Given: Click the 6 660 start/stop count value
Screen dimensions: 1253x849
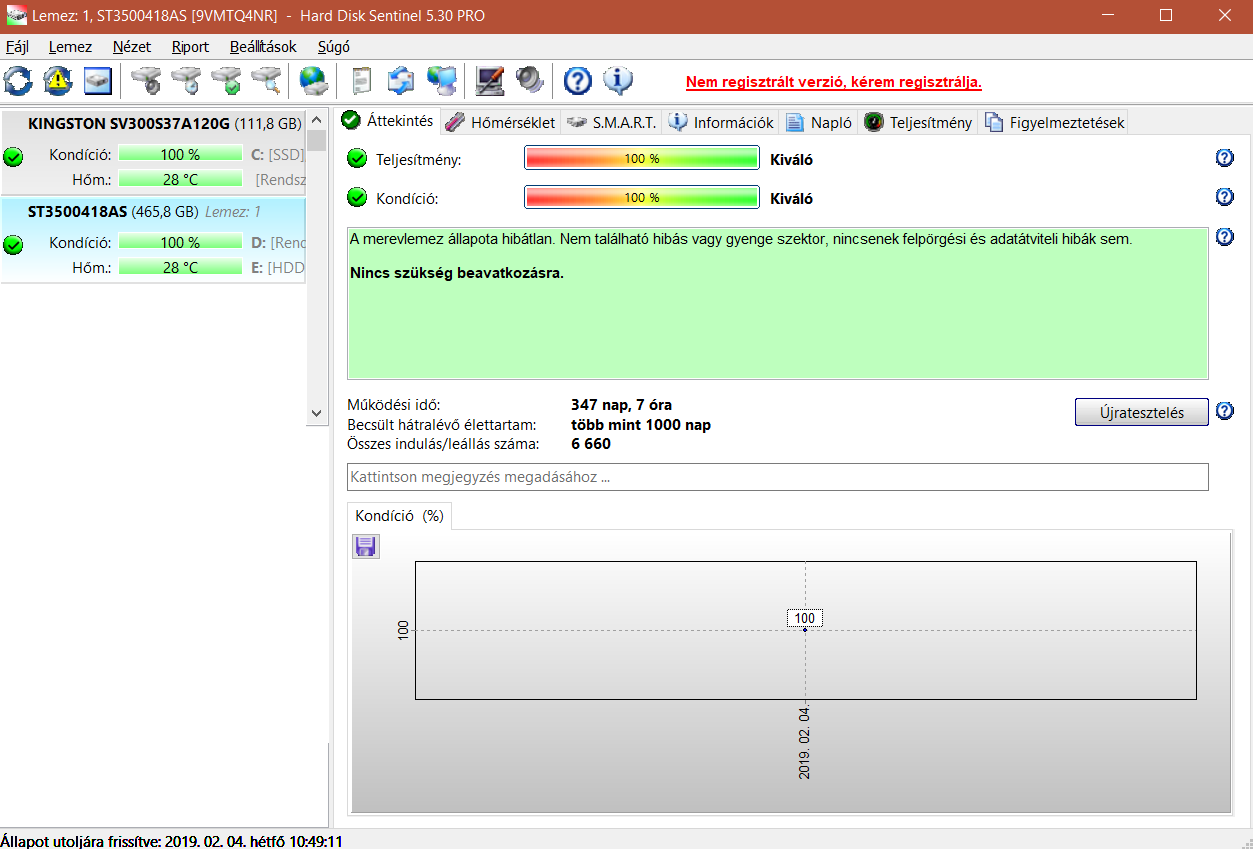Looking at the screenshot, I should [591, 443].
